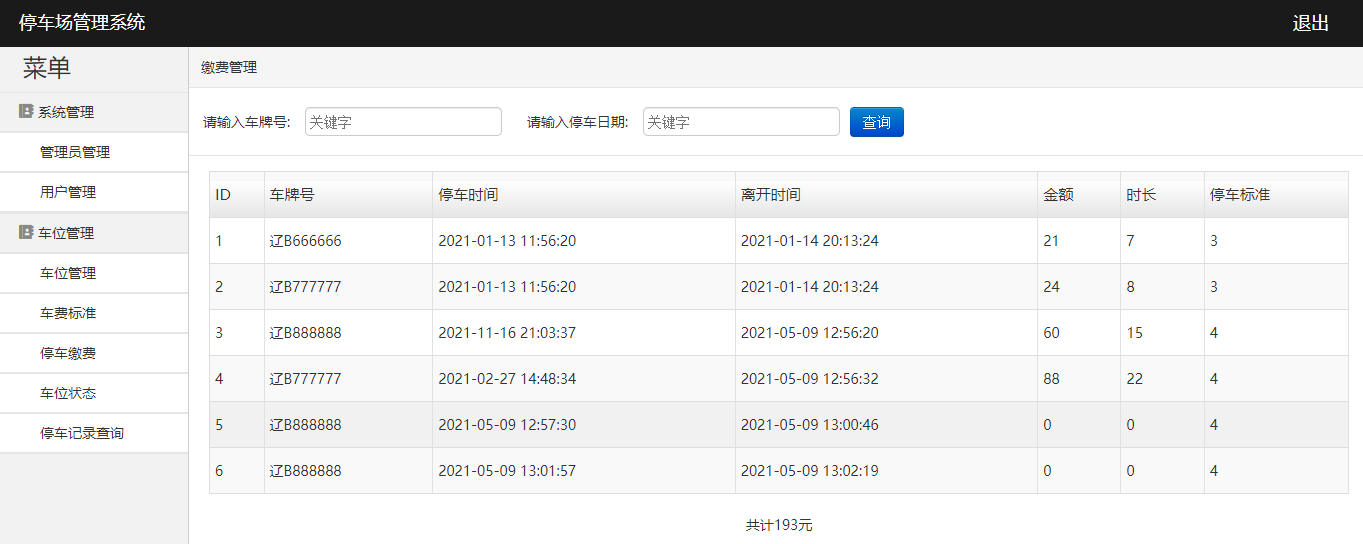
Task: Click the 停车场管理系统 title
Action: tap(82, 22)
